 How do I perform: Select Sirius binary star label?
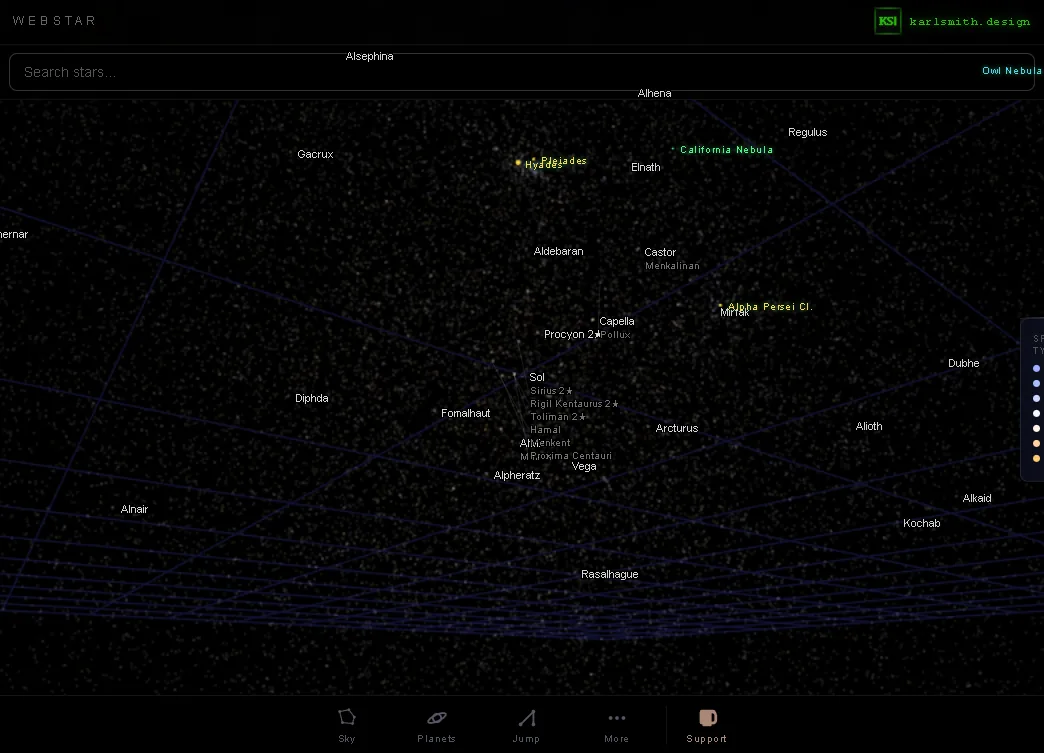click(551, 391)
